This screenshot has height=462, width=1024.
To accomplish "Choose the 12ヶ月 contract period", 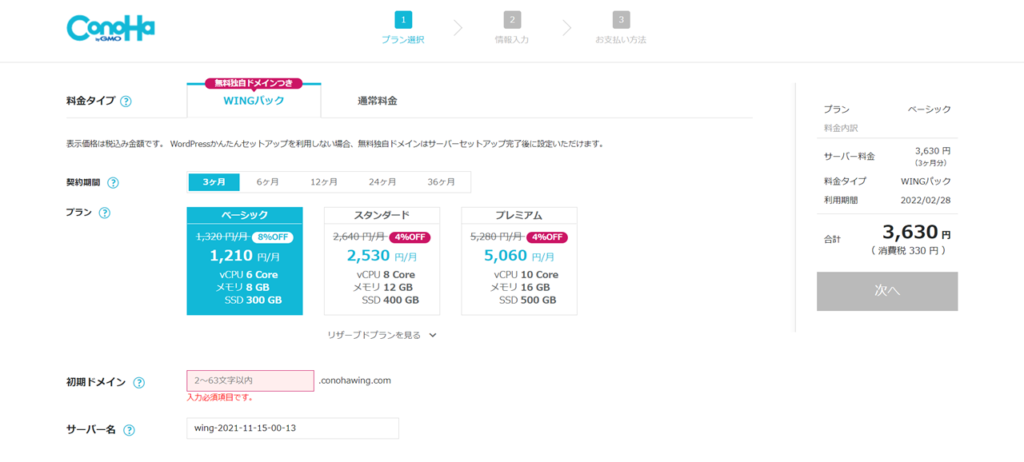I will coord(324,182).
